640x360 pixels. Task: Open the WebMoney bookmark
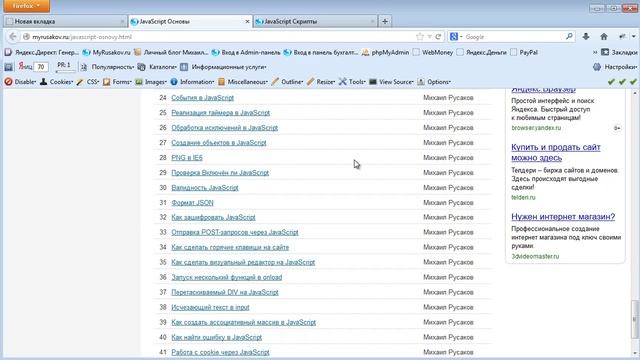[x=433, y=52]
